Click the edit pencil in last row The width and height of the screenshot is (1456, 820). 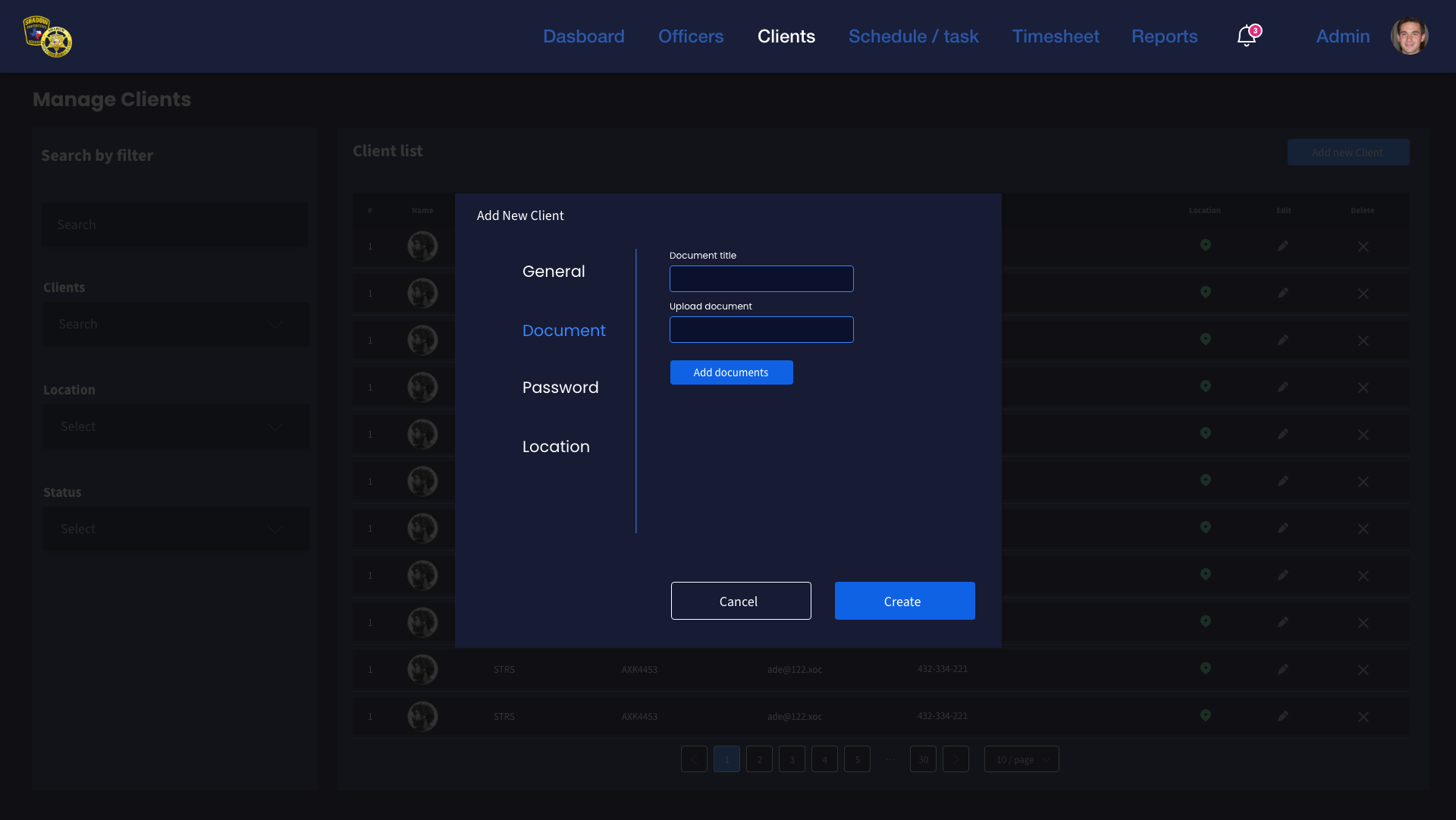[1282, 715]
